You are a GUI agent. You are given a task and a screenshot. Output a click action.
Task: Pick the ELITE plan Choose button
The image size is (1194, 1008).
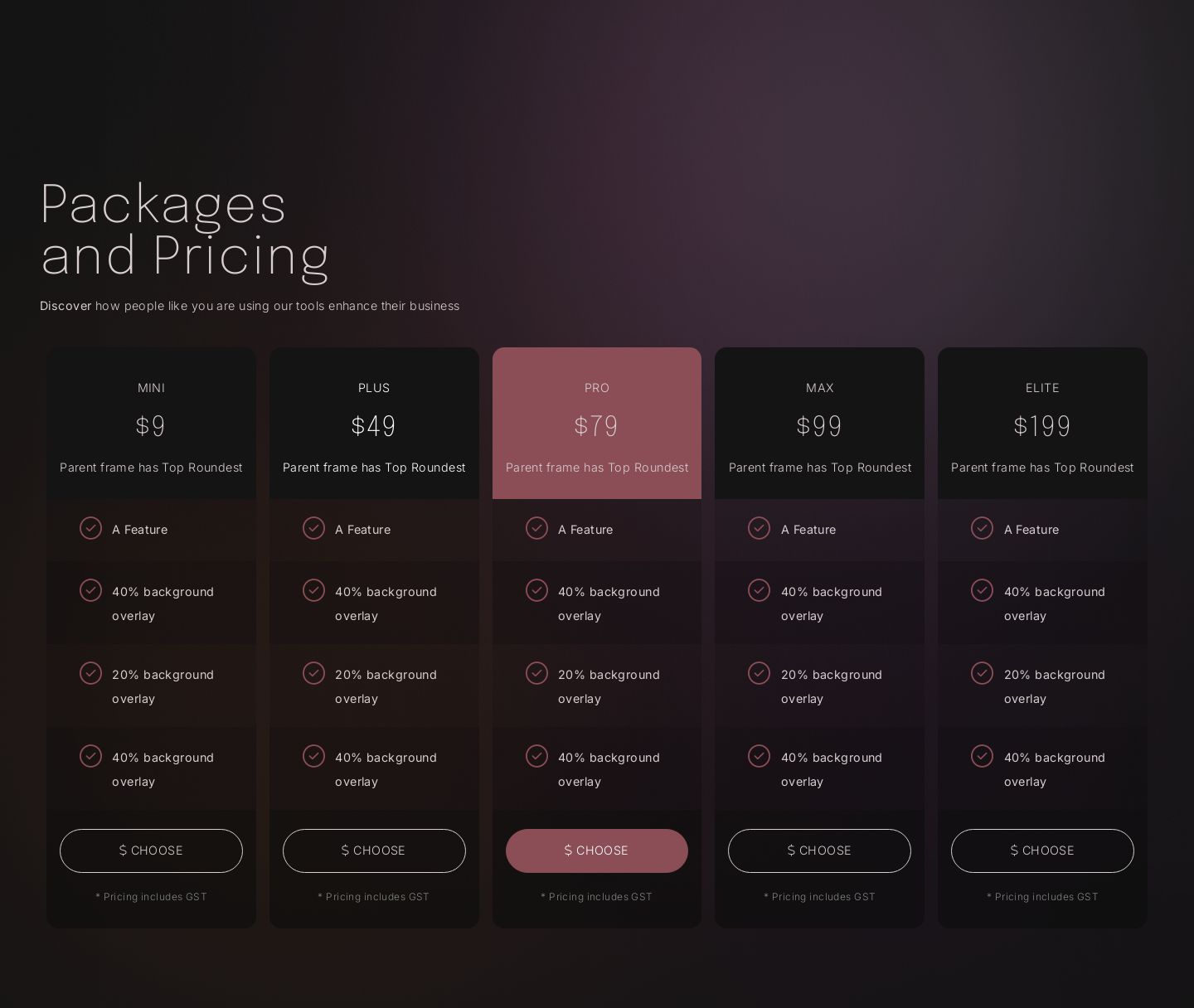point(1042,850)
